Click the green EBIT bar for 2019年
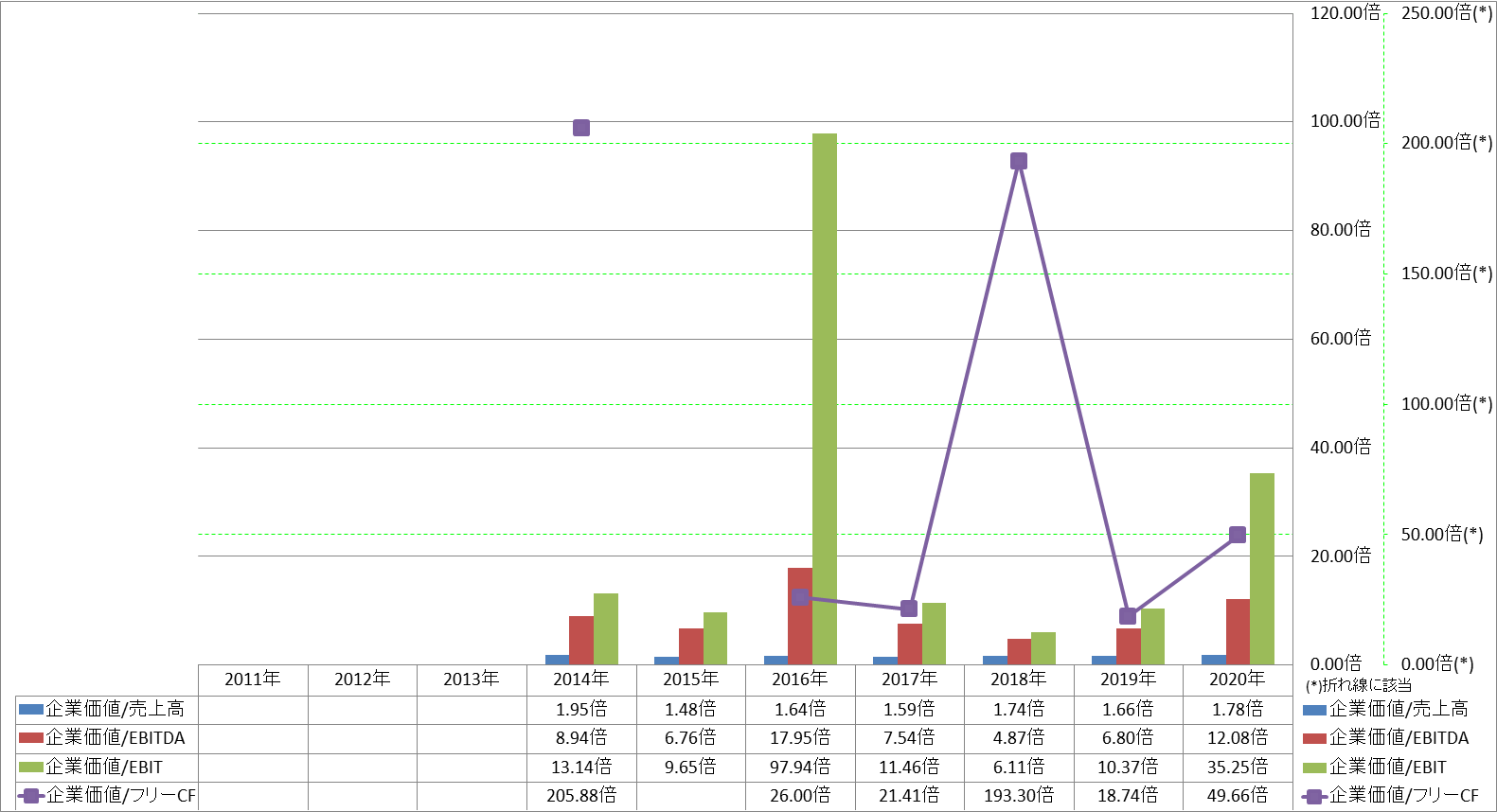Screen dimensions: 1497x812 [x=1152, y=636]
